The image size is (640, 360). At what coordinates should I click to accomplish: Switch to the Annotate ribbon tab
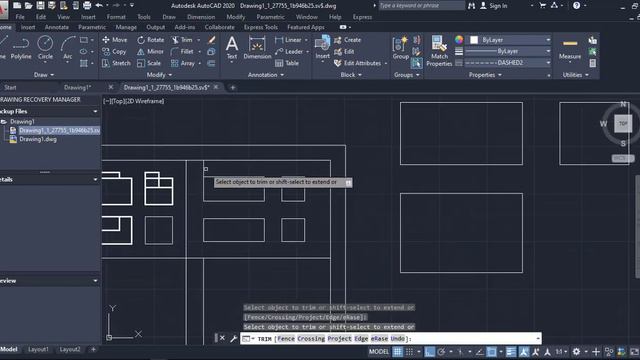pos(57,27)
